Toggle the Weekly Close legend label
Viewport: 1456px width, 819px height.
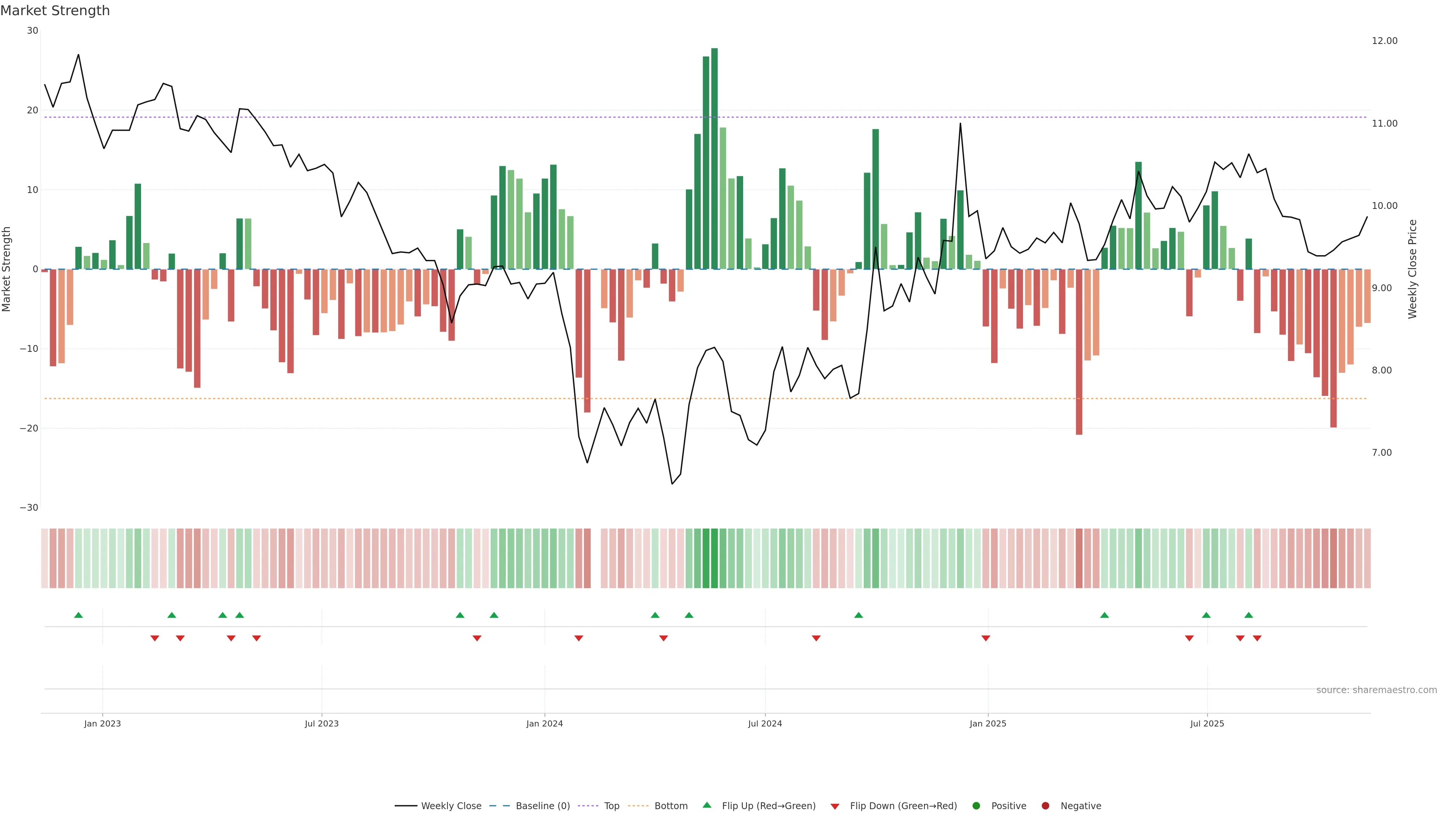click(x=451, y=806)
